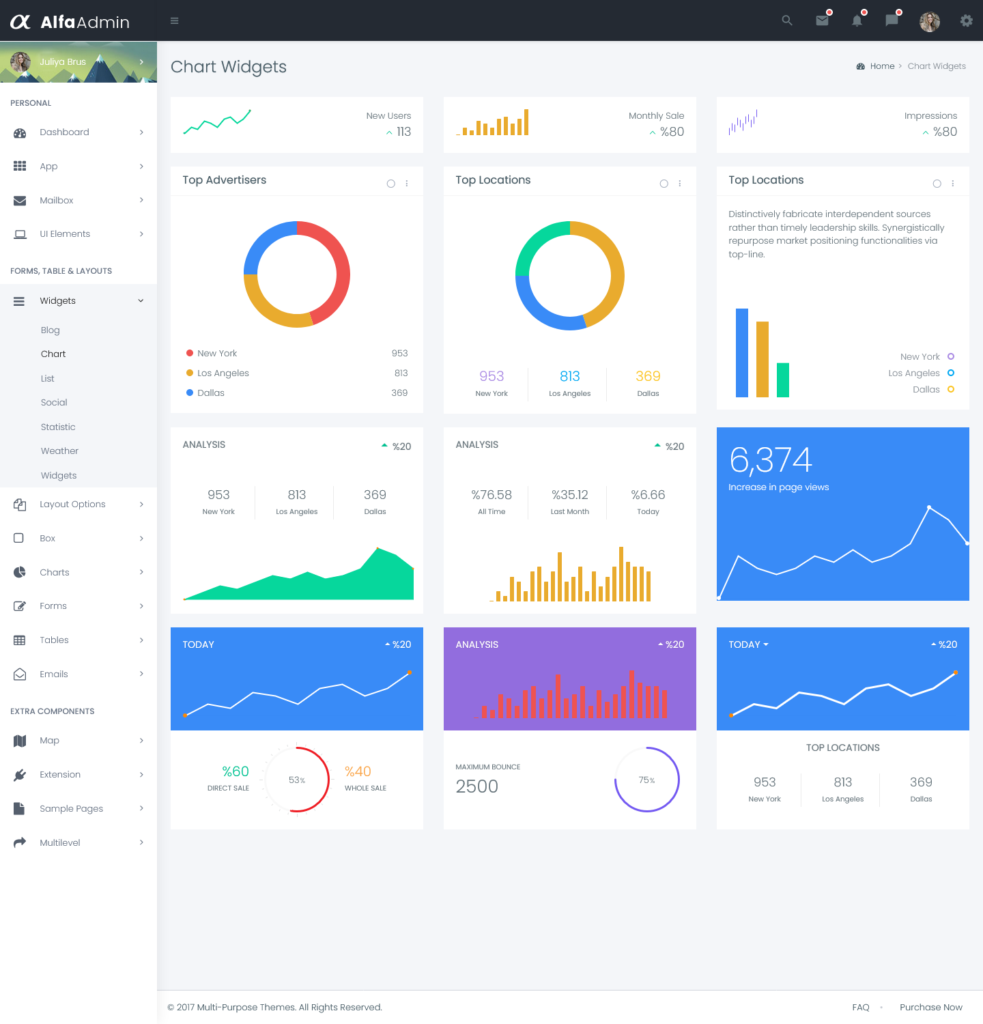Click the 75% circular progress indicator
983x1024 pixels.
[x=647, y=779]
